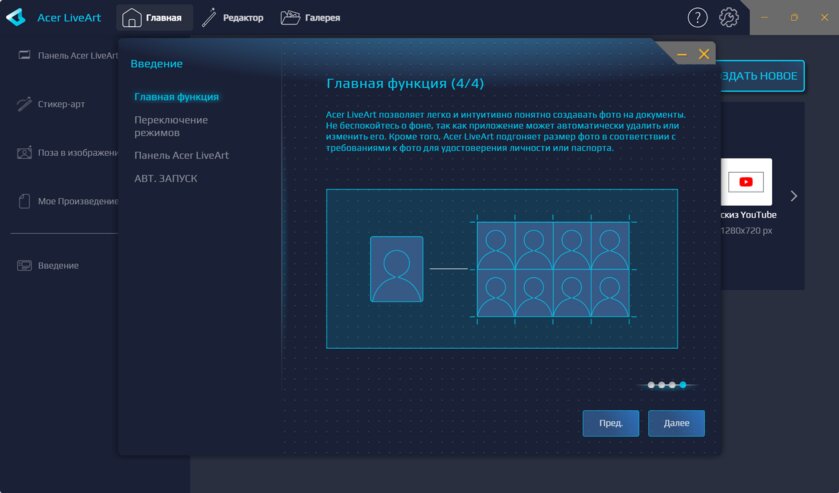Viewport: 839px width, 493px height.
Task: Minimize the Введение dialog
Action: pos(682,54)
